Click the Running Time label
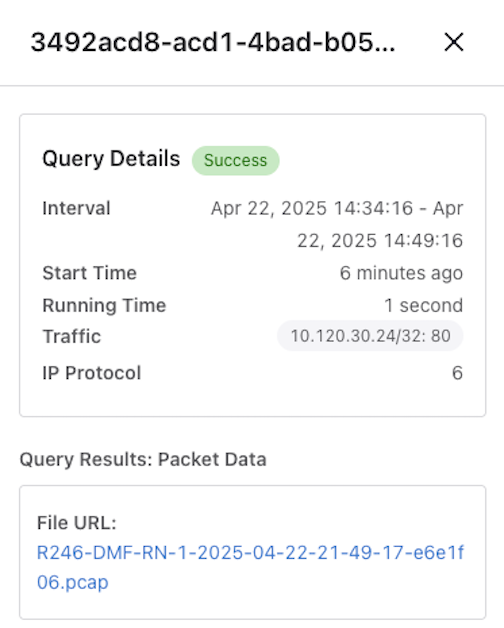The height and width of the screenshot is (628, 504). tap(104, 305)
